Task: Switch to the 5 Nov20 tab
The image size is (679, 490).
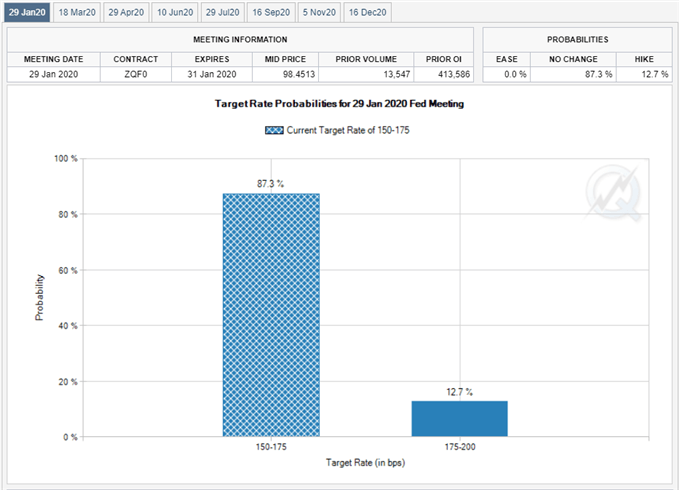Action: pos(319,12)
